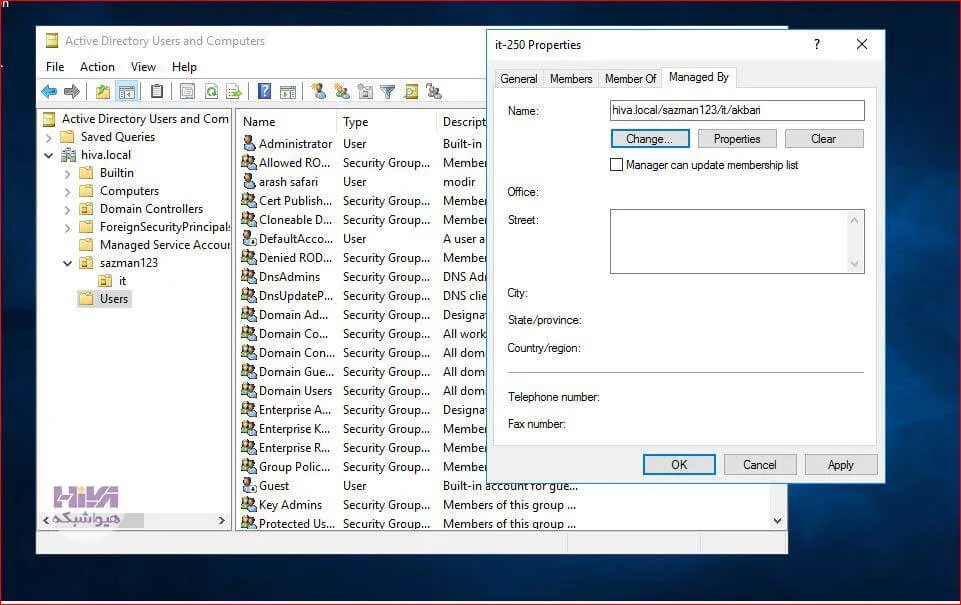Click the Create new user icon
Image resolution: width=961 pixels, height=605 pixels.
pyautogui.click(x=318, y=91)
